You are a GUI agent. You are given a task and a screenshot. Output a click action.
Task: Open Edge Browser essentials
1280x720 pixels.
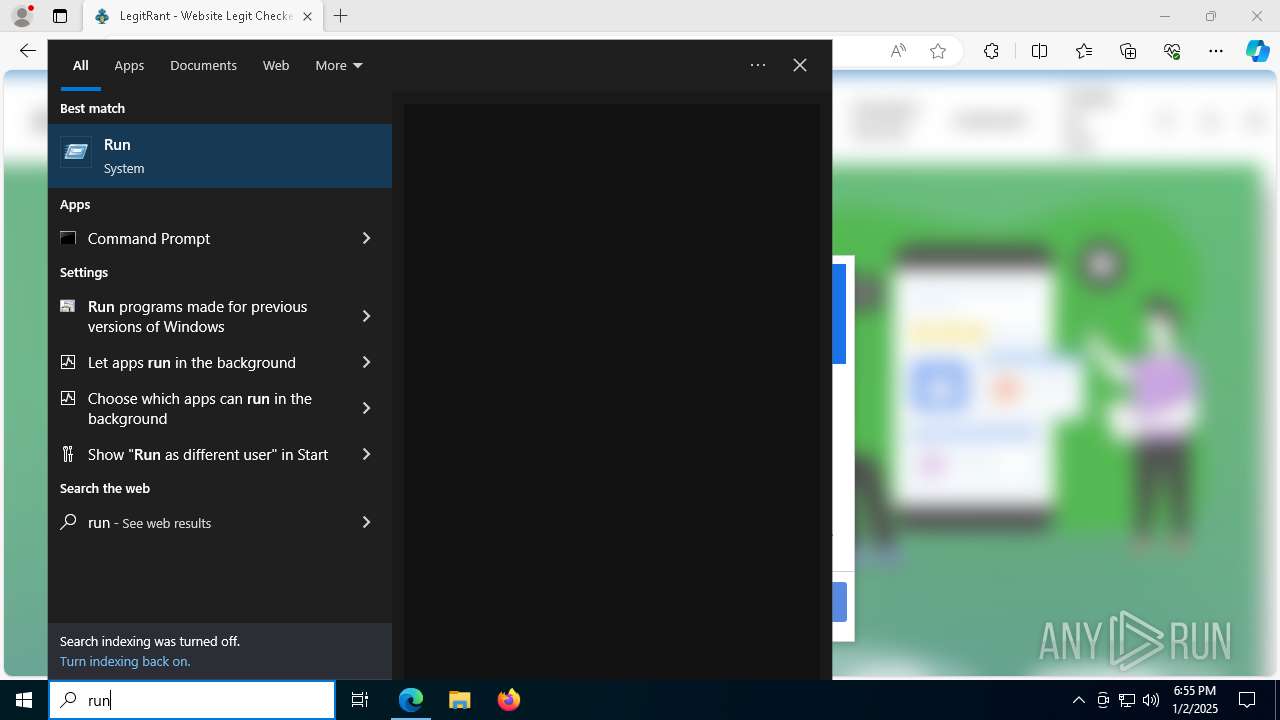(1172, 51)
